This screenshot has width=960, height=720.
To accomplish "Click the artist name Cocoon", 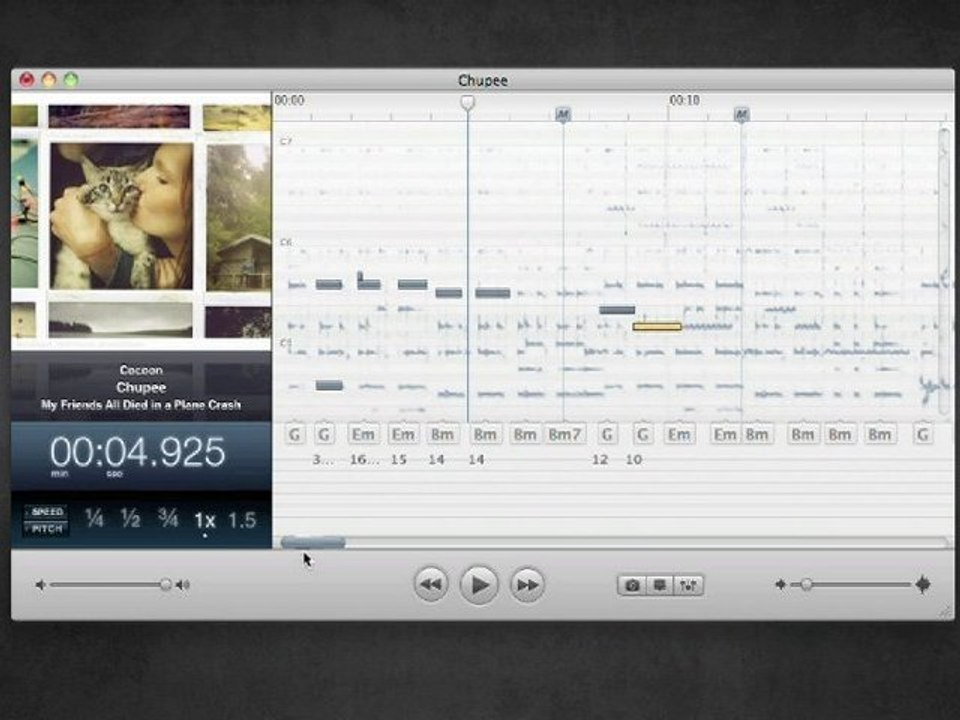I will coord(141,370).
